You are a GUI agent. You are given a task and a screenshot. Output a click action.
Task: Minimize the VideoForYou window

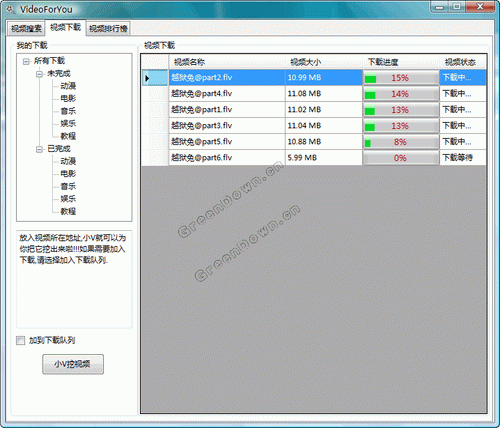pyautogui.click(x=440, y=7)
